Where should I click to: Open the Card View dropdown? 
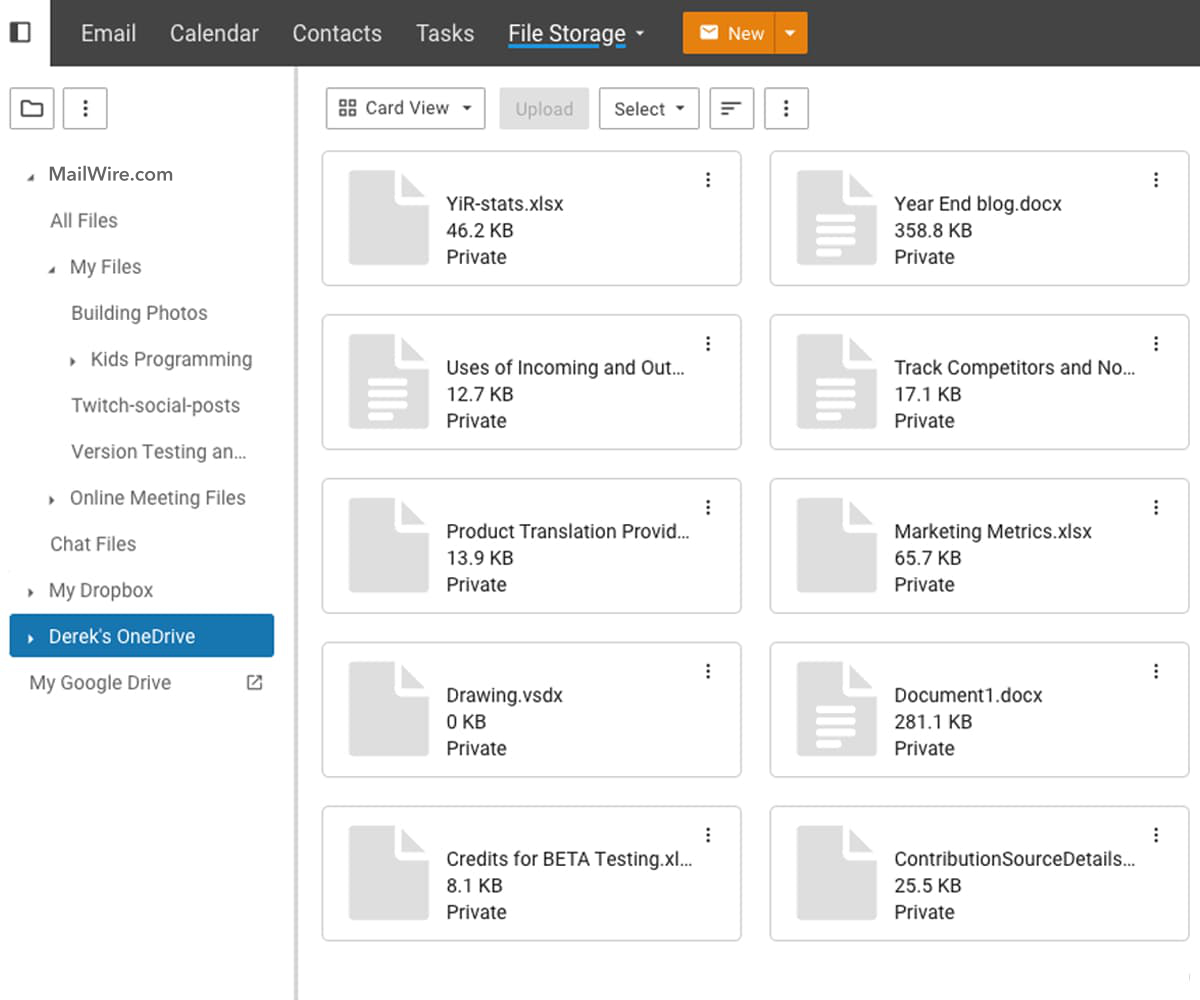click(x=405, y=108)
